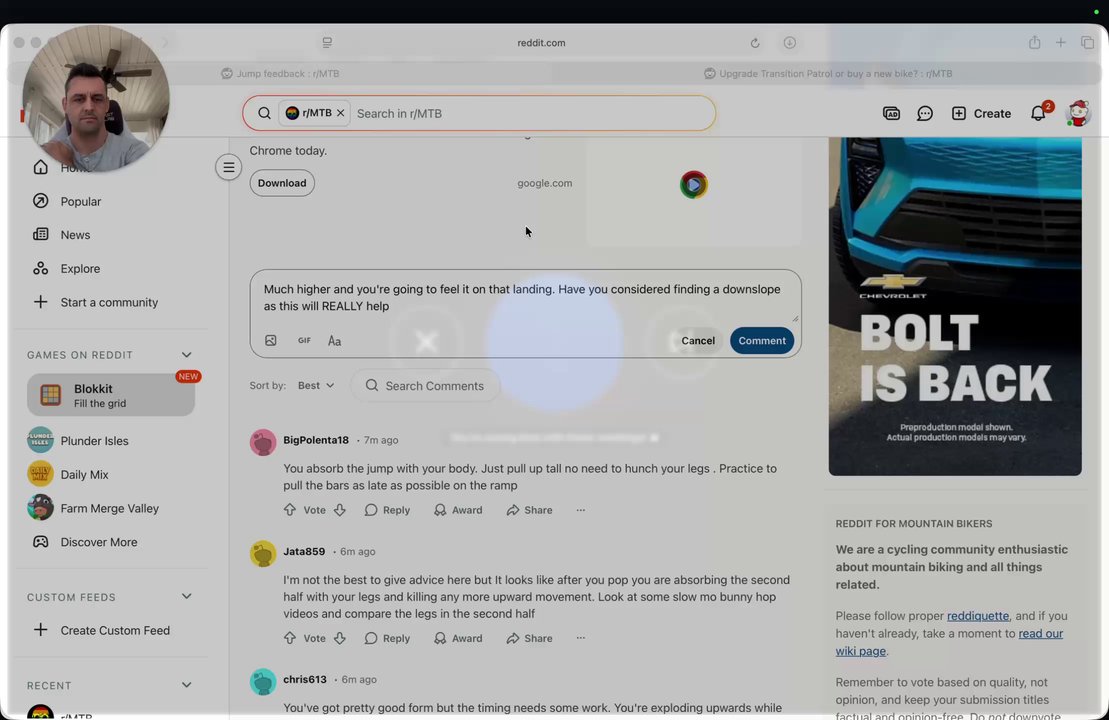Viewport: 1109px width, 720px height.
Task: Remove the r/MTB search filter chip
Action: (340, 113)
